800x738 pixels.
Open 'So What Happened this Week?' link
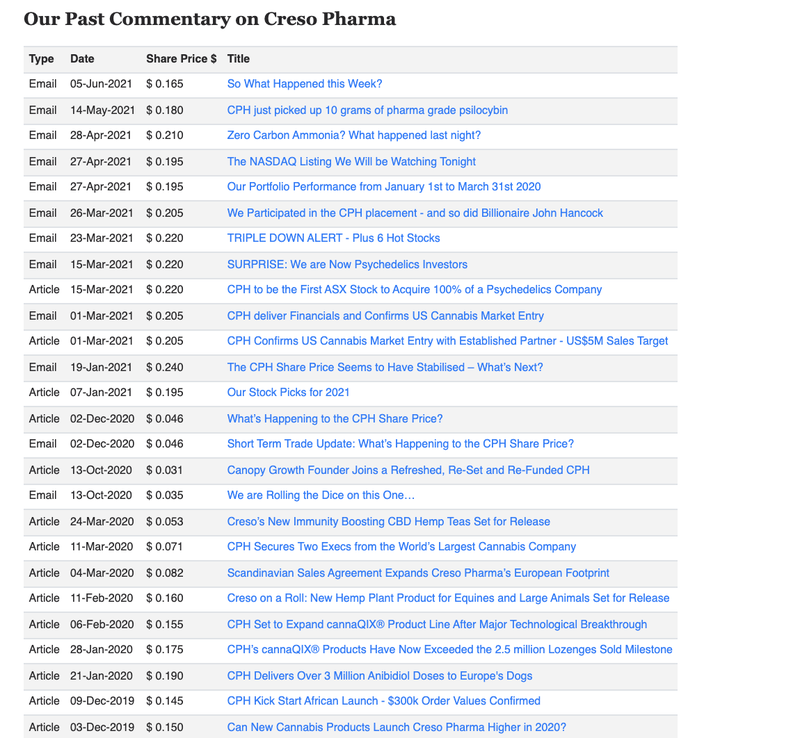click(x=305, y=84)
